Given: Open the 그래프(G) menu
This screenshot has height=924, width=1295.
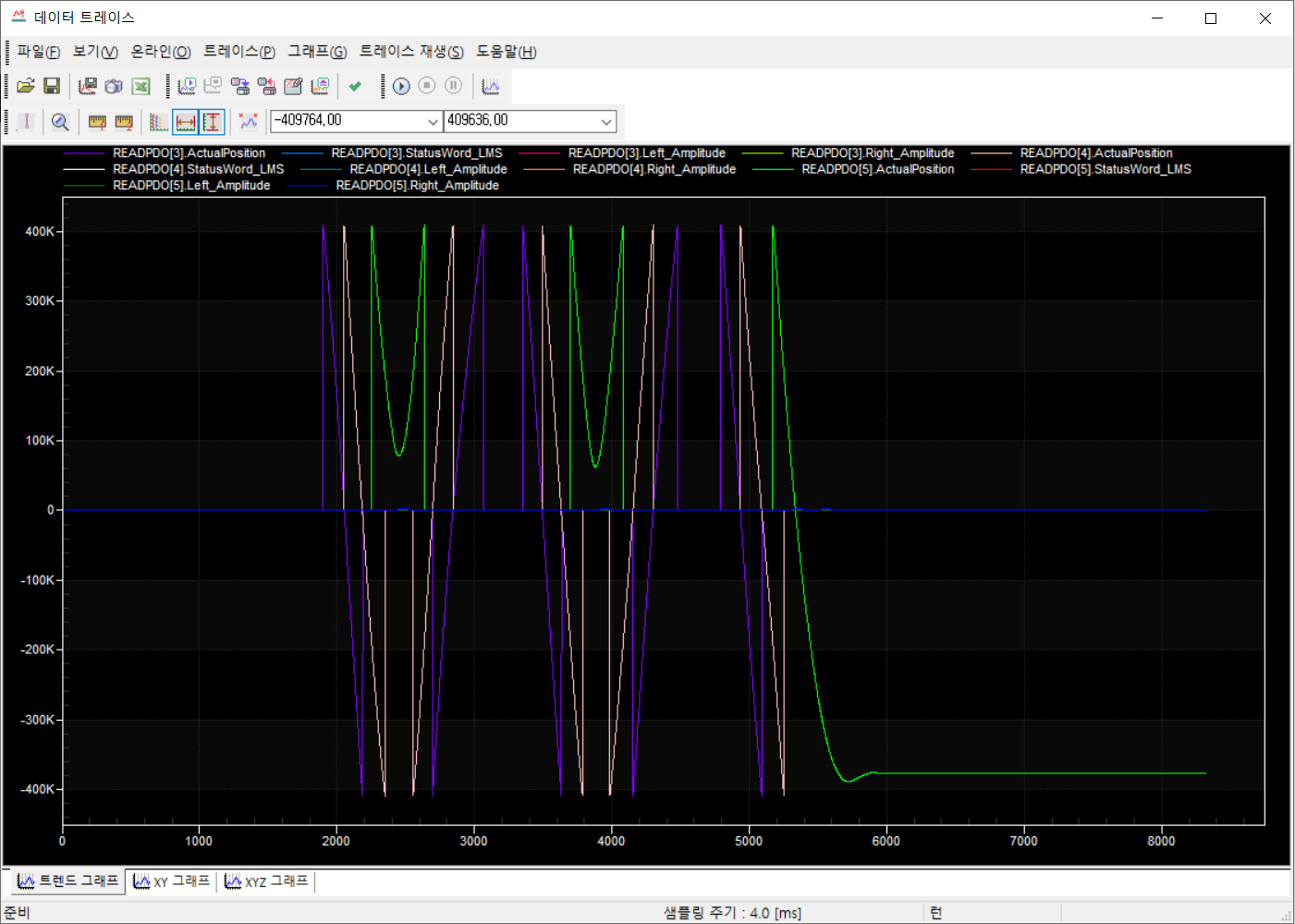Looking at the screenshot, I should [317, 52].
